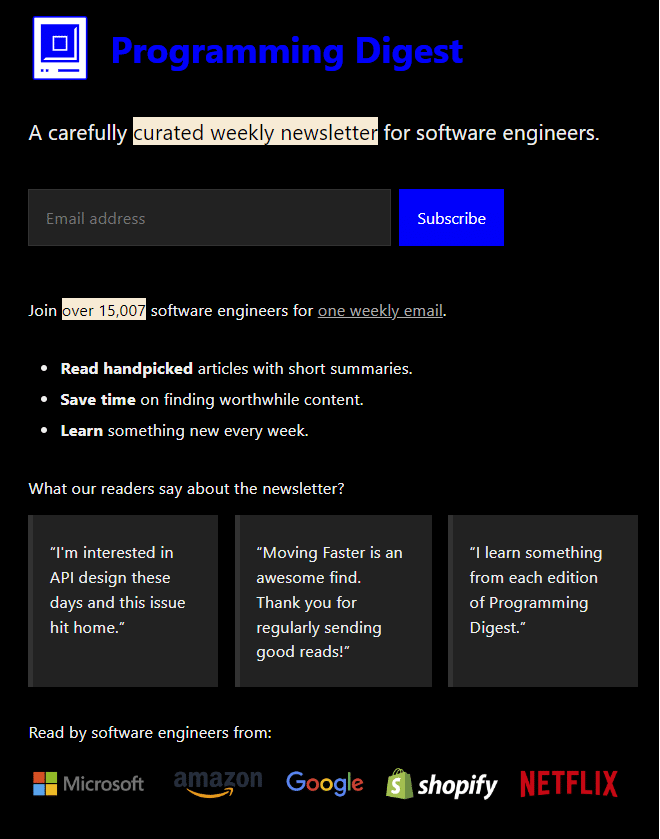The width and height of the screenshot is (660, 839).
Task: Click the Amazon logo
Action: click(x=218, y=783)
